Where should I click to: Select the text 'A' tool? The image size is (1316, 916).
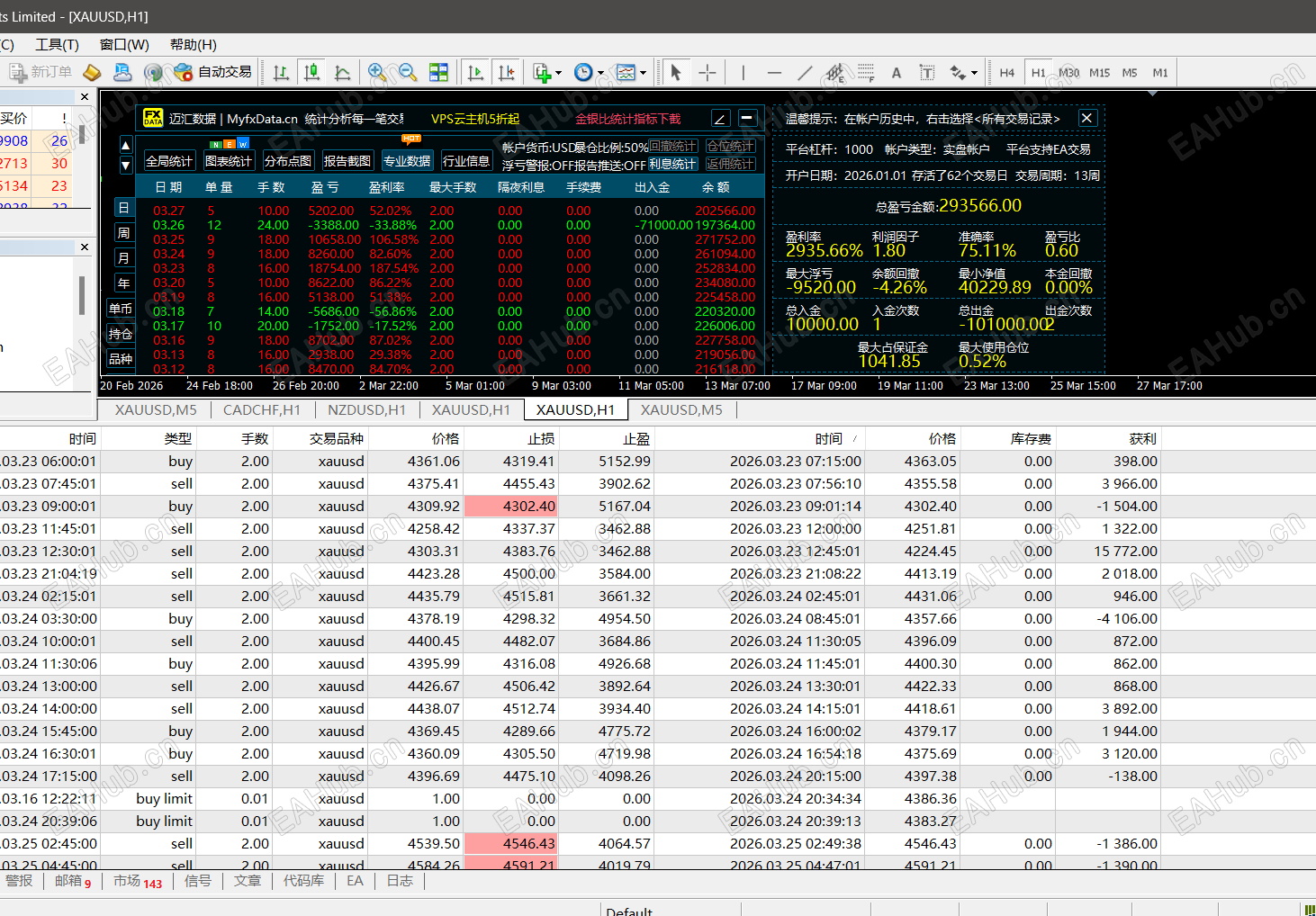tap(897, 73)
